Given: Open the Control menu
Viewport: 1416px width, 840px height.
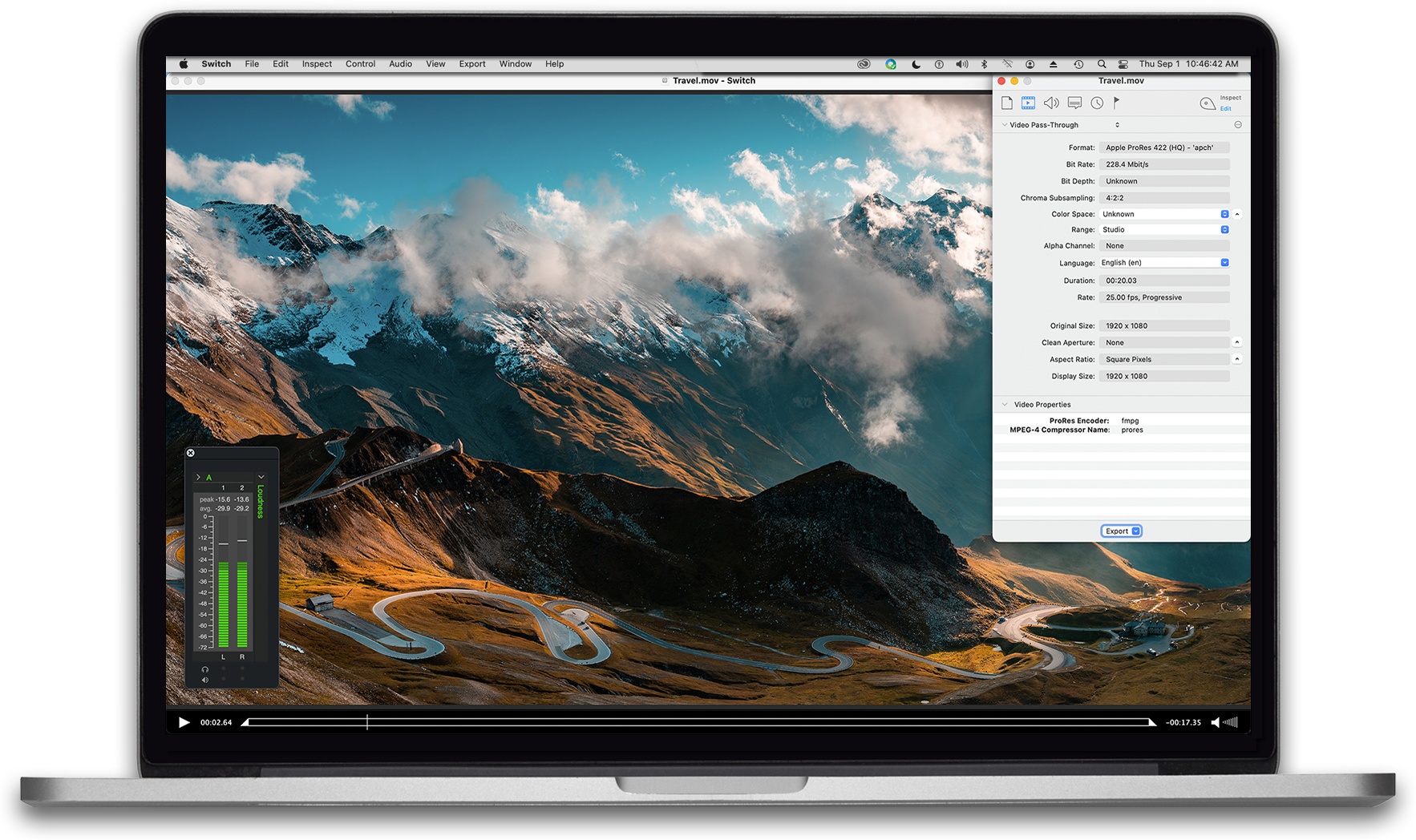Looking at the screenshot, I should tap(360, 64).
